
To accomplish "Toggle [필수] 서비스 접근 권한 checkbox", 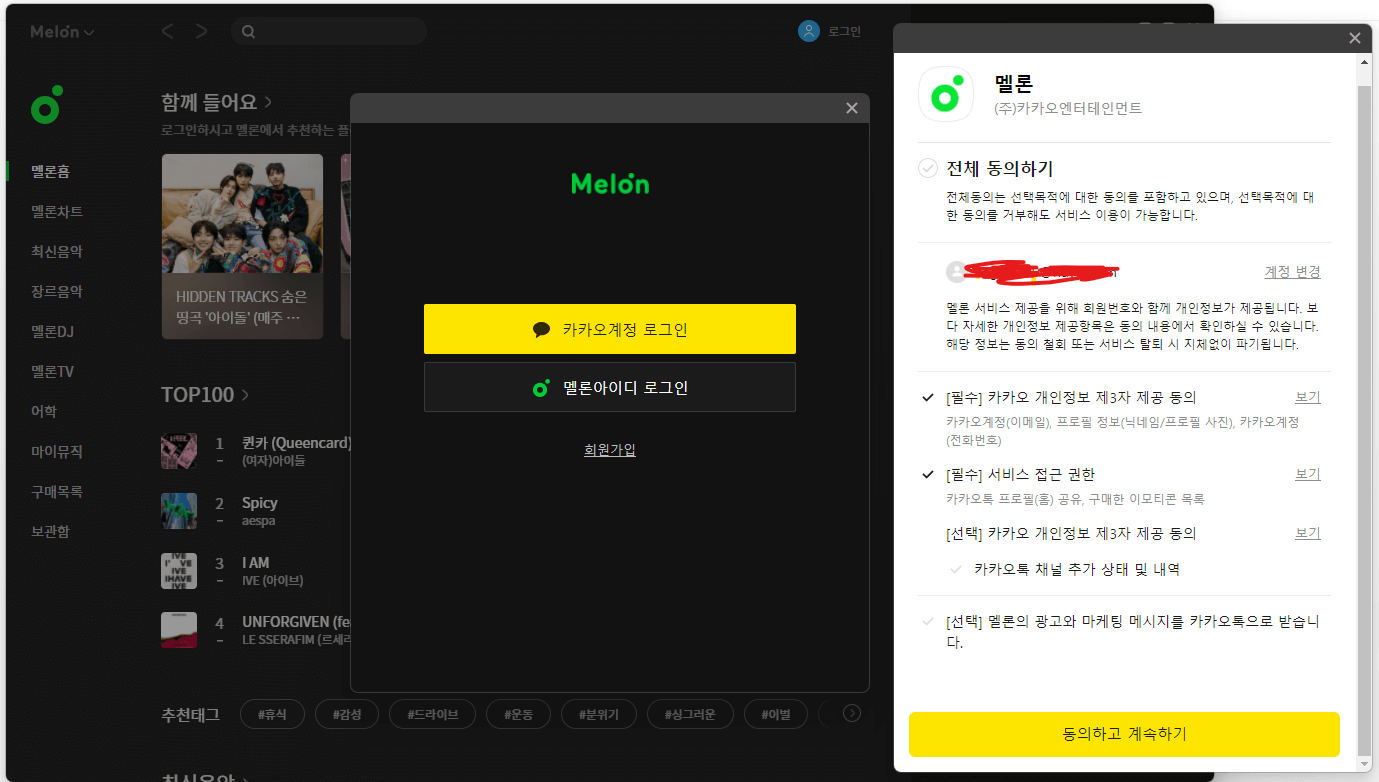I will [928, 474].
